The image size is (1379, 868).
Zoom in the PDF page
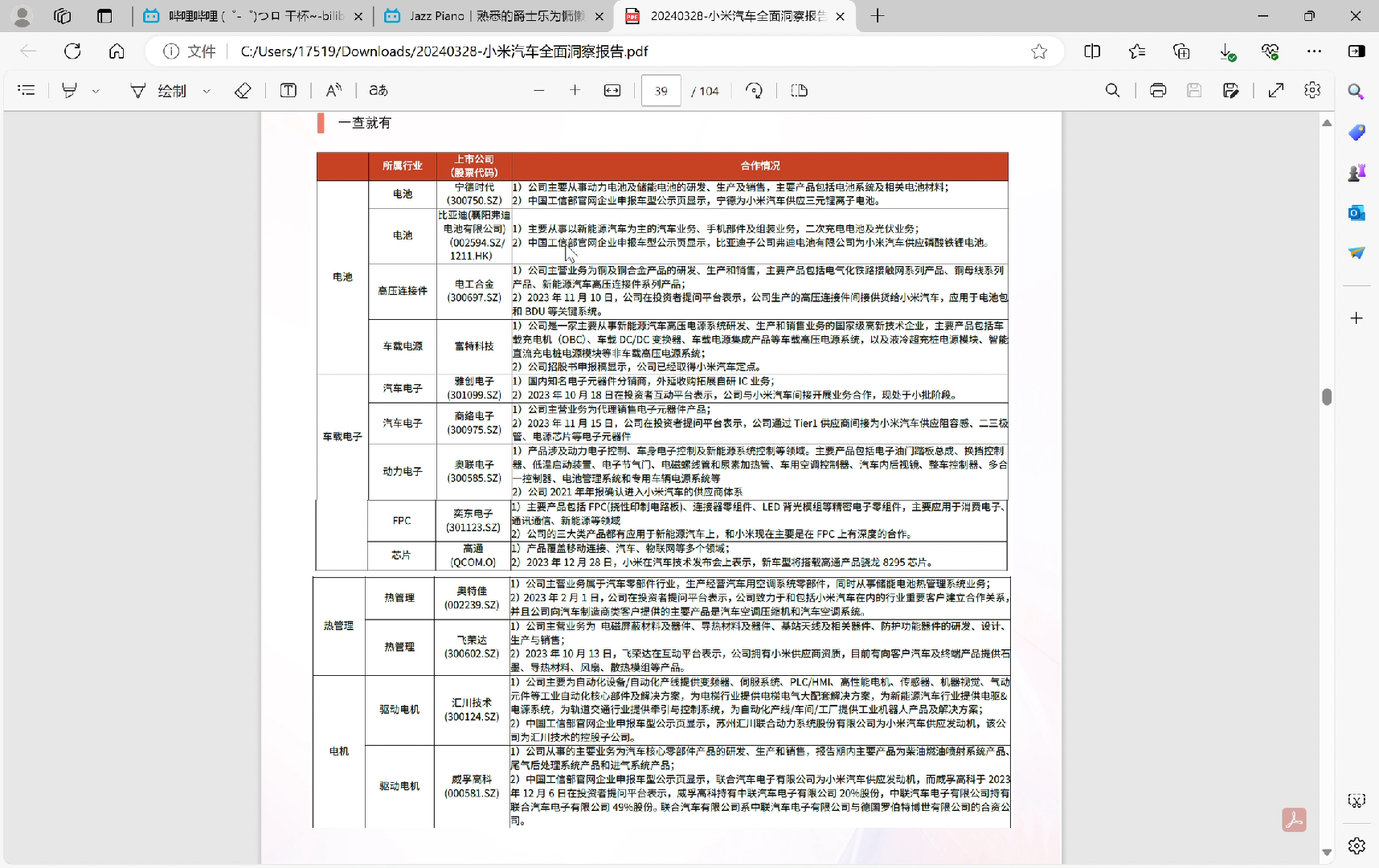pos(575,90)
